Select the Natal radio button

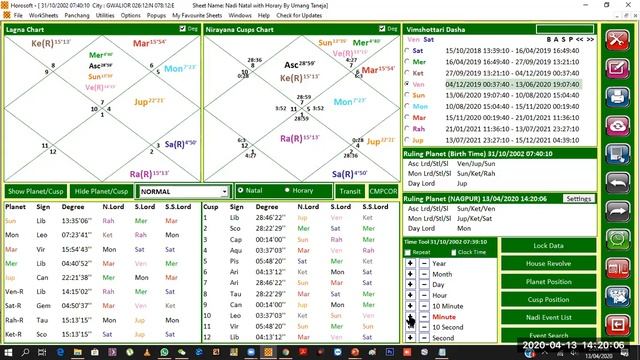point(240,190)
